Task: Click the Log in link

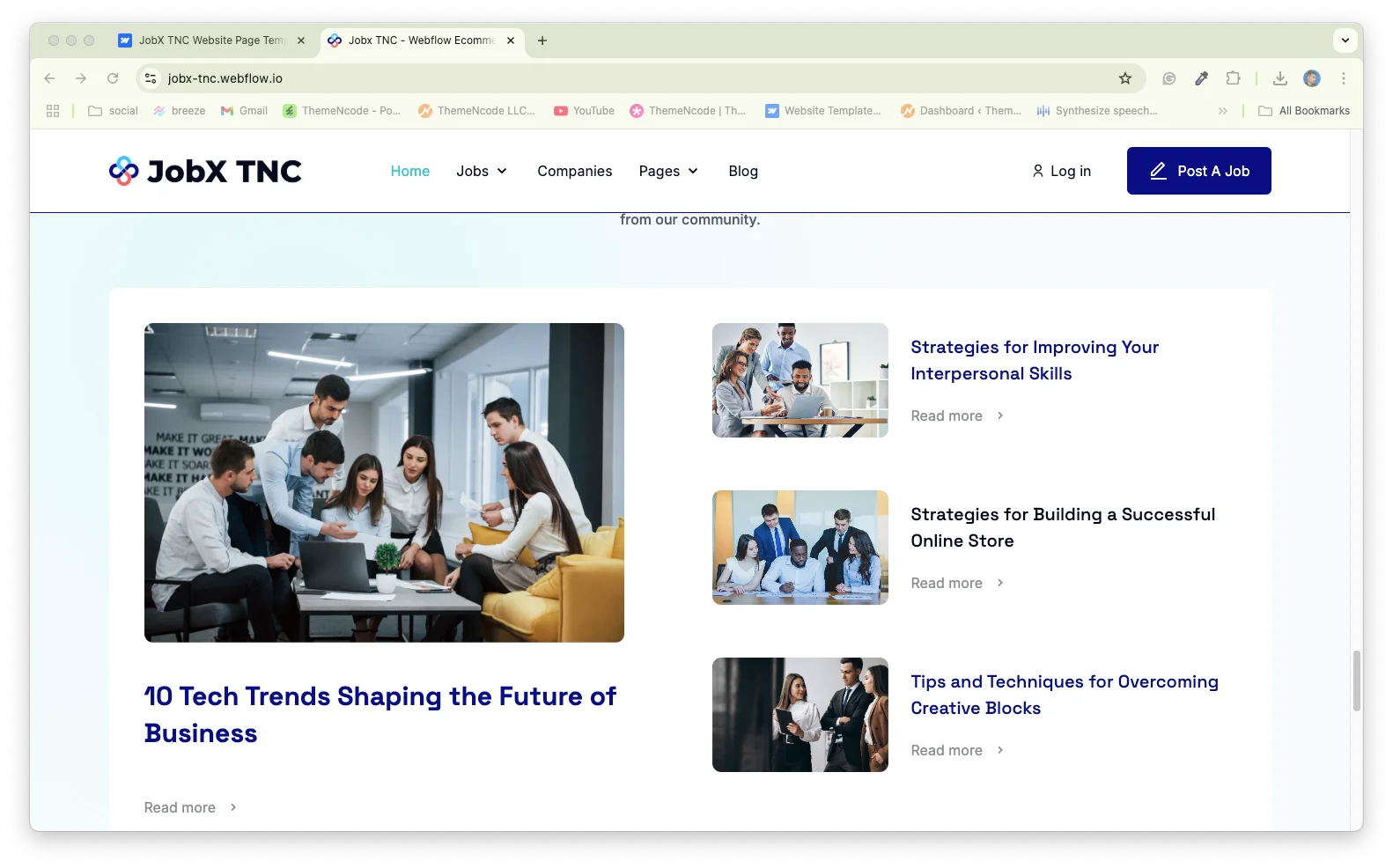Action: [x=1061, y=171]
